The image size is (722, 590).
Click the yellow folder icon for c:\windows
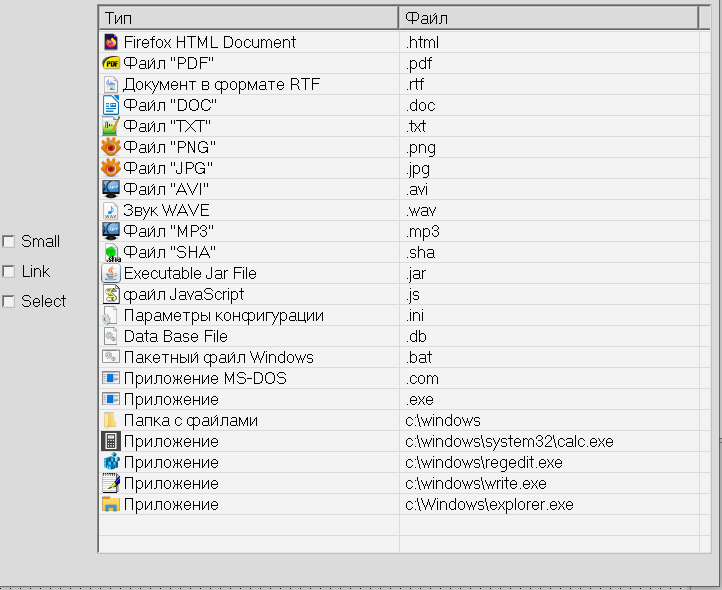click(x=111, y=420)
